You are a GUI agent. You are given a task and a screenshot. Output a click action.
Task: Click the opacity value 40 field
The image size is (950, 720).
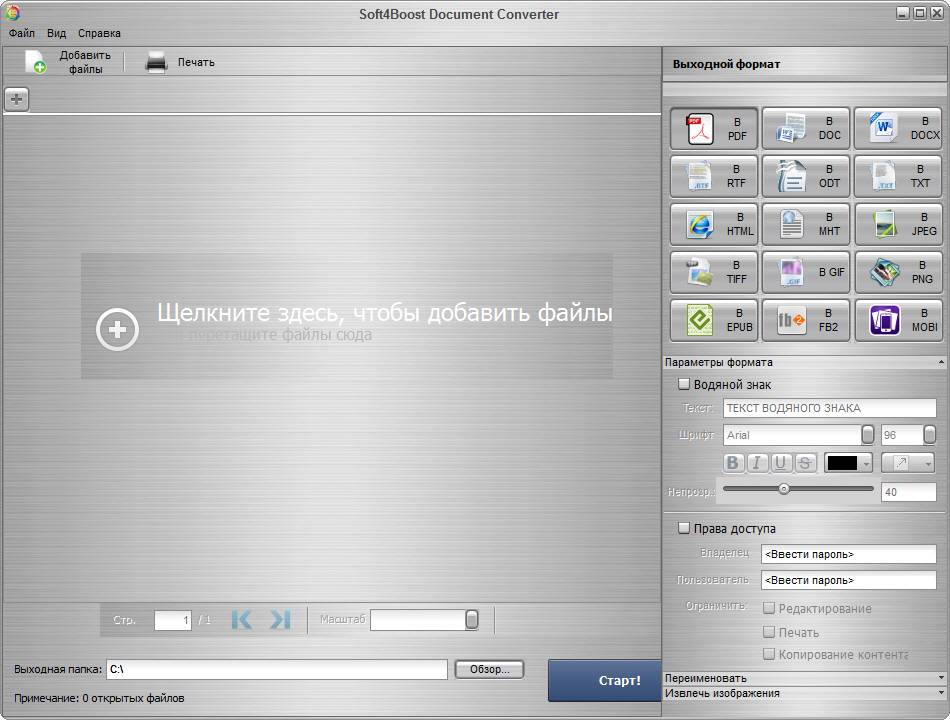pos(908,492)
